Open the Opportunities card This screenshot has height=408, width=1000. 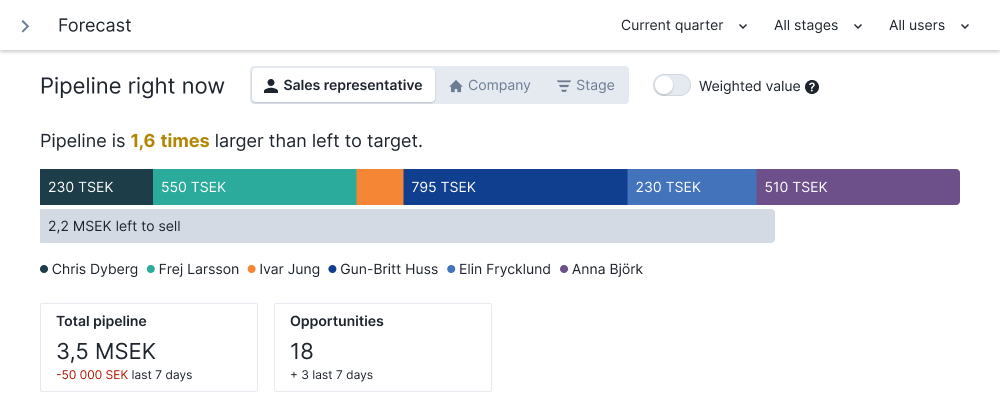[383, 347]
